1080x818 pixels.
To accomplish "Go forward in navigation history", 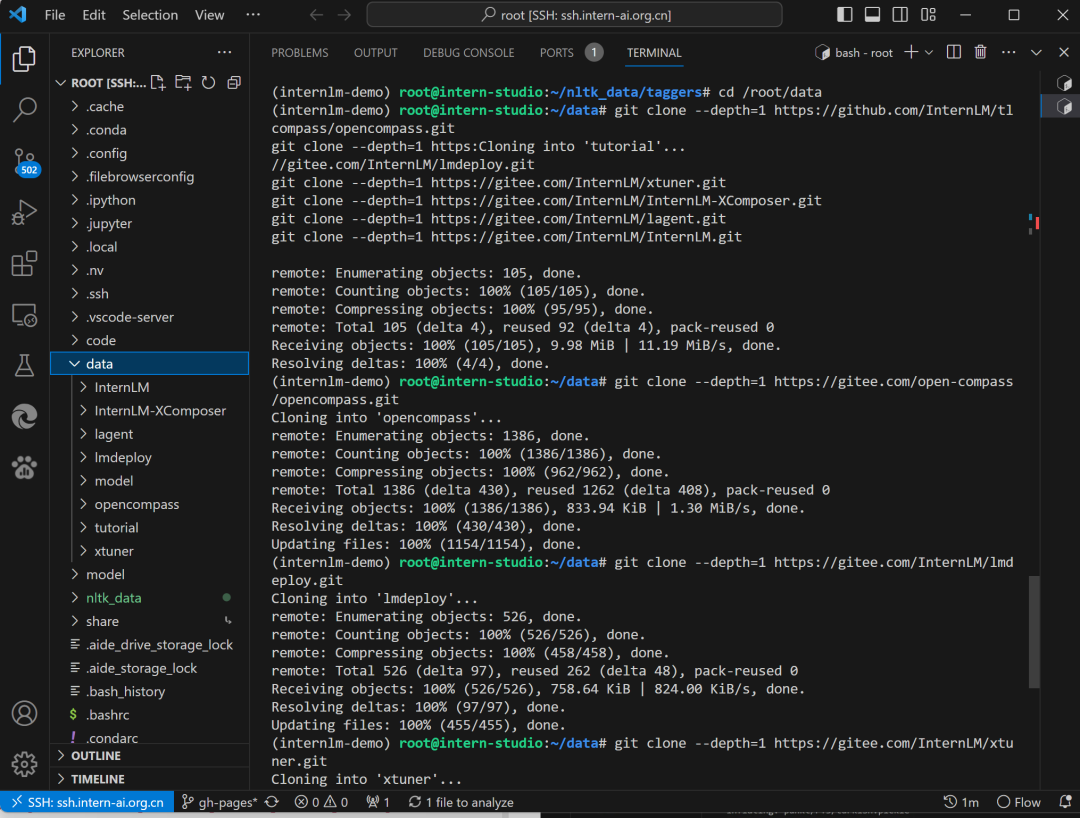I will [344, 14].
